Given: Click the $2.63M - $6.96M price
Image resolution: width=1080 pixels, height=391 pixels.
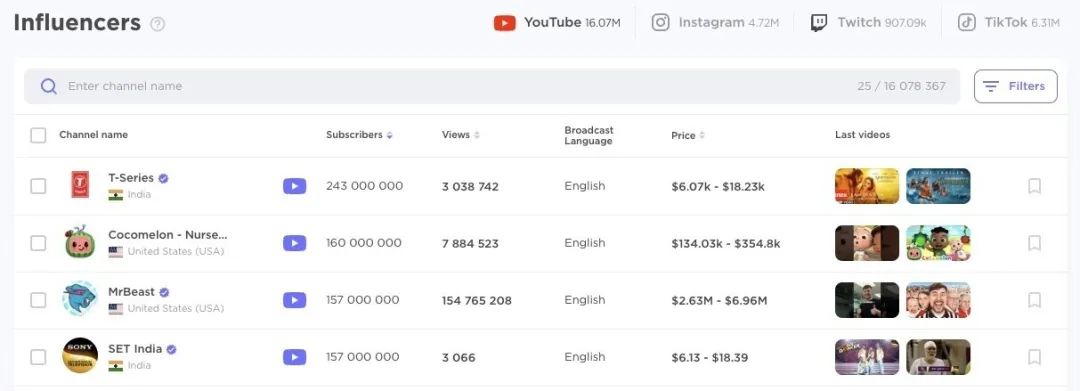Looking at the screenshot, I should [719, 301].
